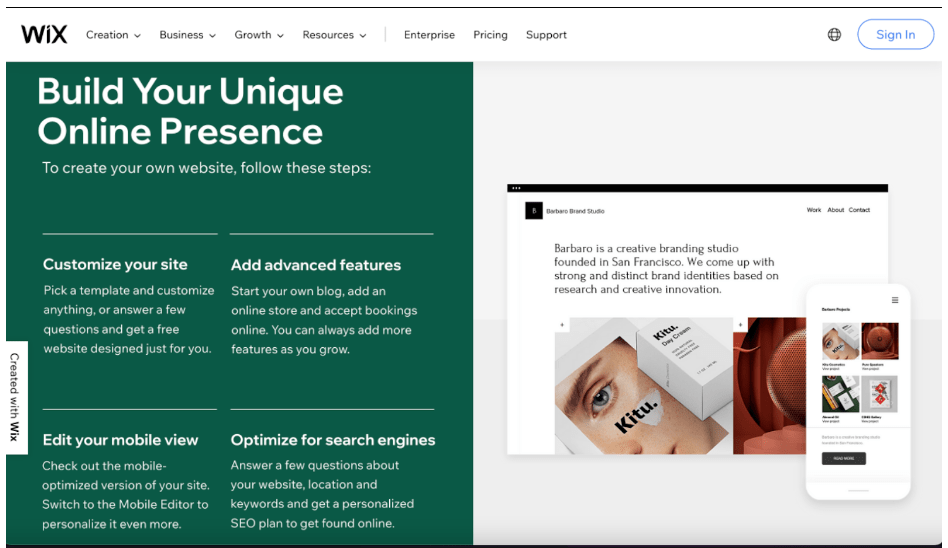Click the hamburger menu in phone preview
The width and height of the screenshot is (948, 548).
point(895,300)
